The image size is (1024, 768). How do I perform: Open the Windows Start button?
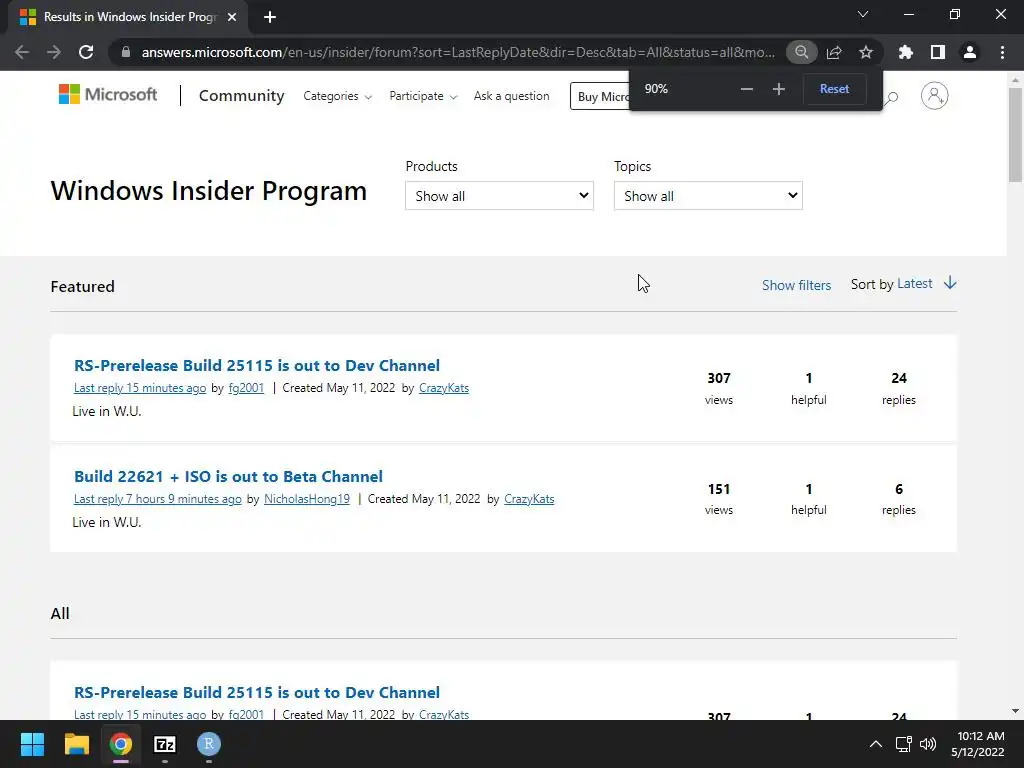[x=32, y=744]
